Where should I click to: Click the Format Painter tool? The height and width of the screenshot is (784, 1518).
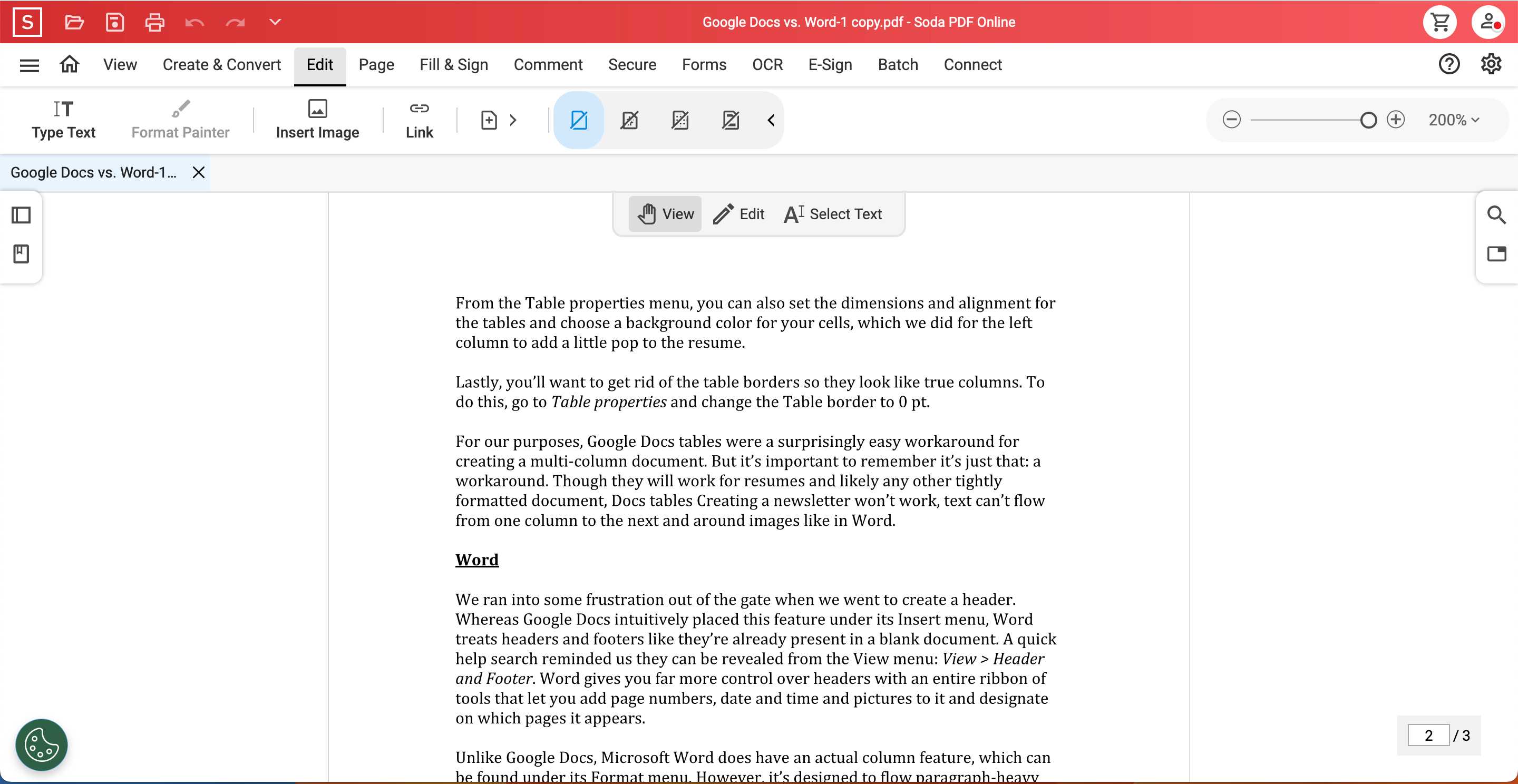(x=180, y=120)
